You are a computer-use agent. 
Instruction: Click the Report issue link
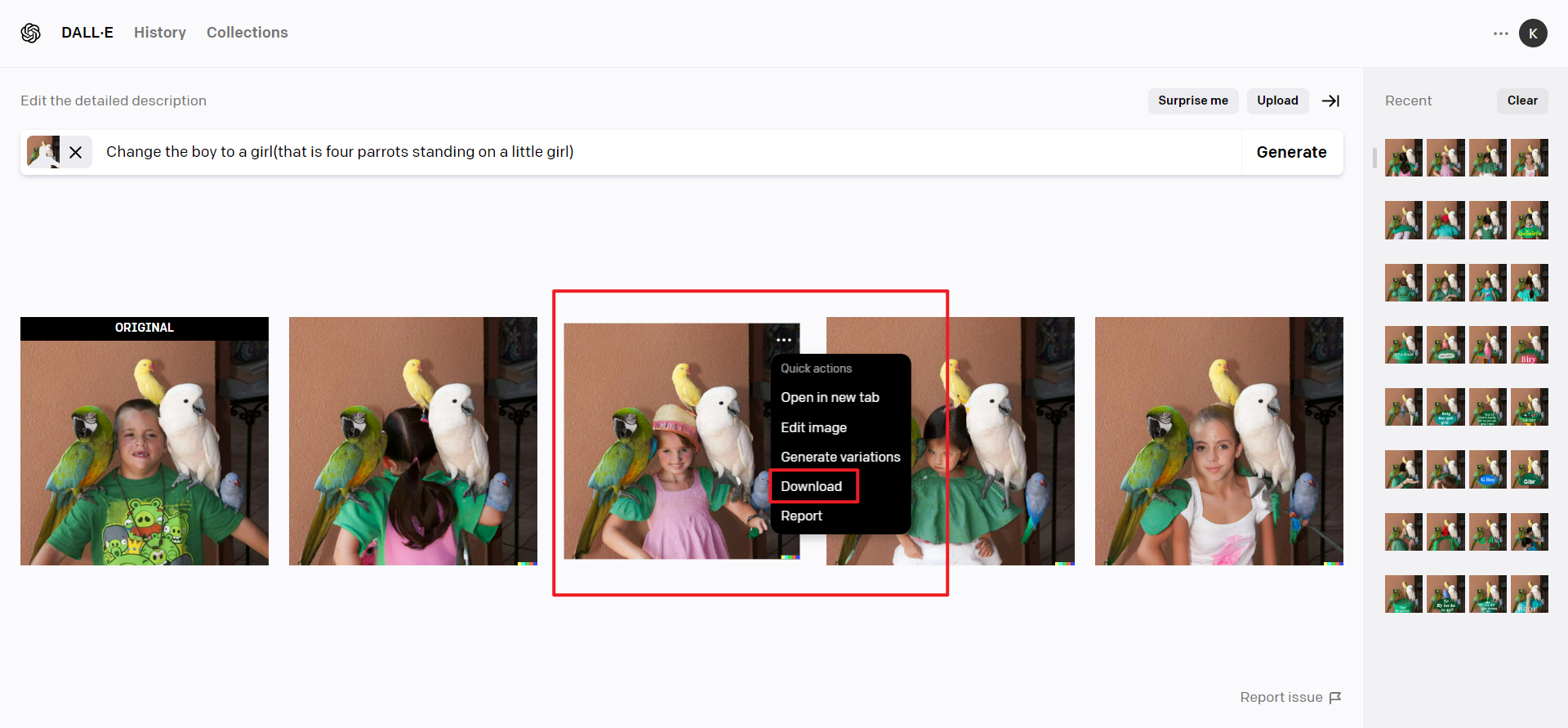point(1281,698)
